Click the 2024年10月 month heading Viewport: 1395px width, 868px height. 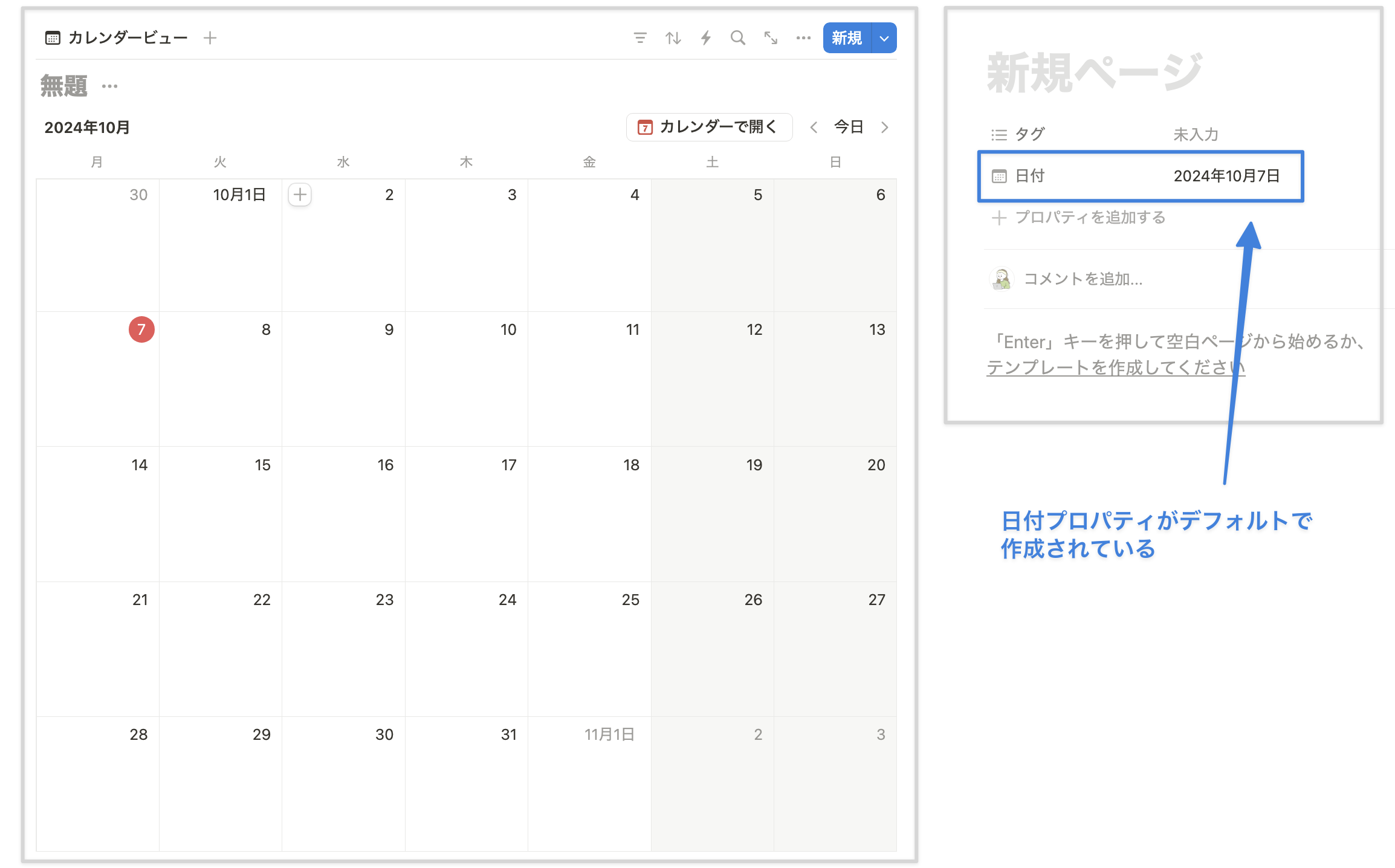pos(87,128)
